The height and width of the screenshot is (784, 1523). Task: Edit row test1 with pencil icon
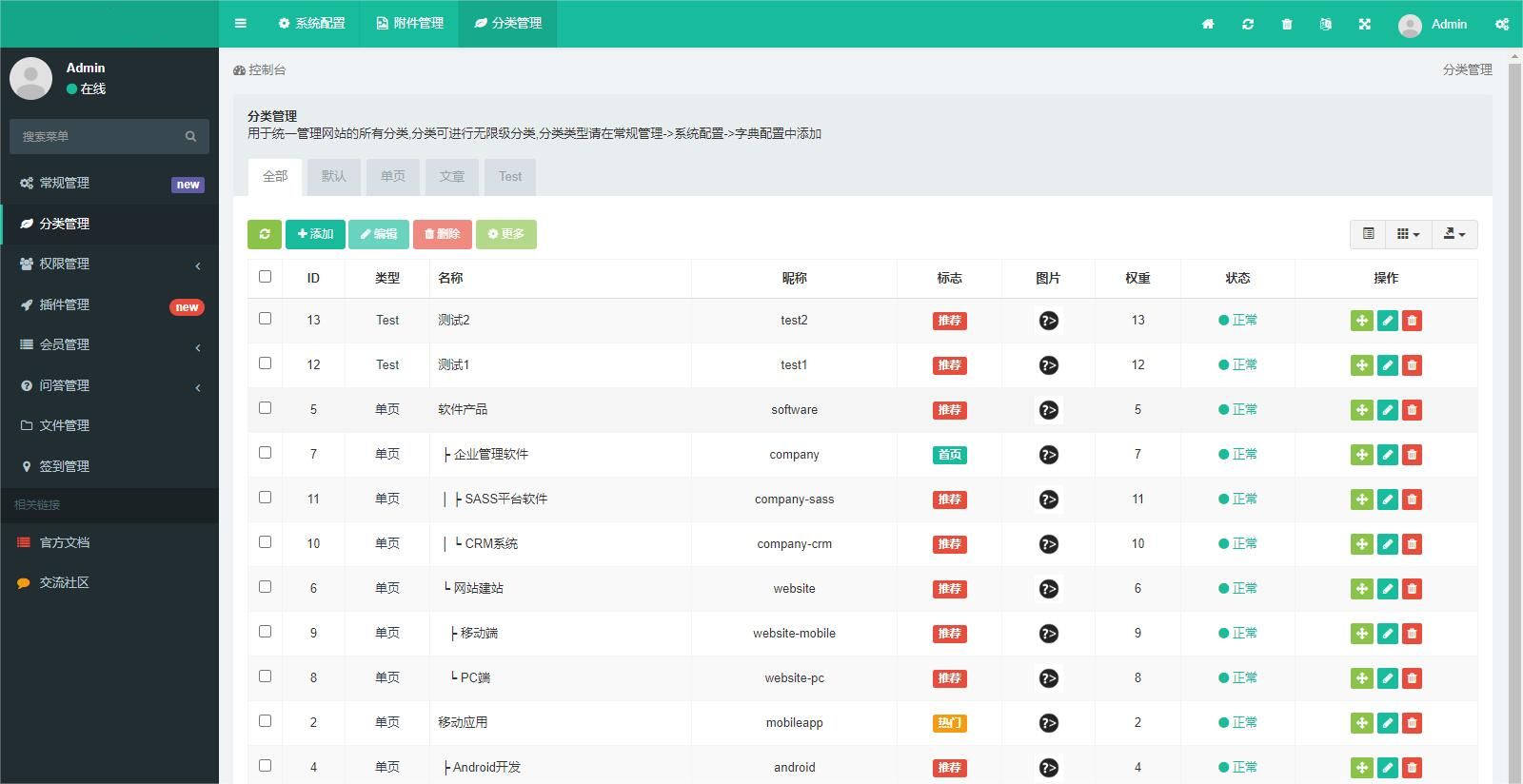[x=1388, y=365]
